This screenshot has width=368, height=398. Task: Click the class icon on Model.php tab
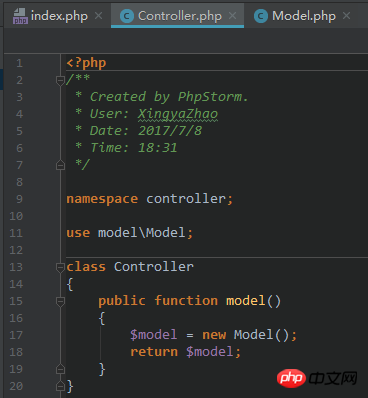261,16
